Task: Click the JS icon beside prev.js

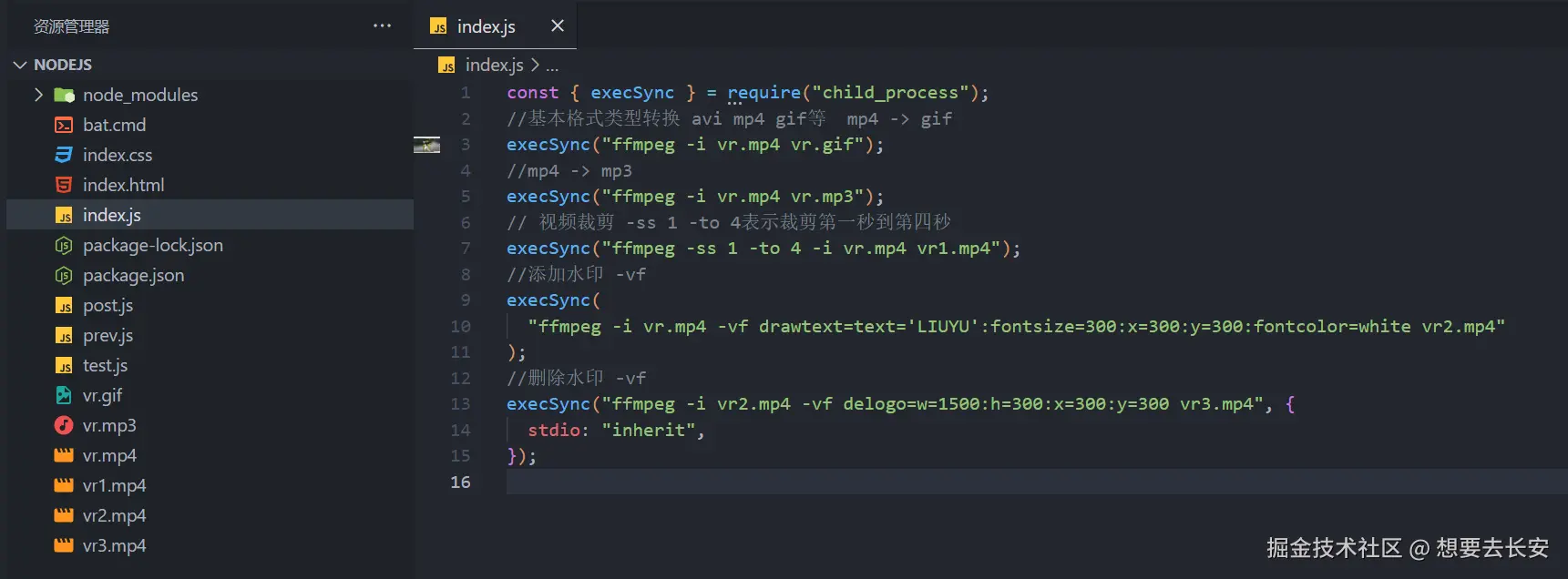Action: (64, 336)
